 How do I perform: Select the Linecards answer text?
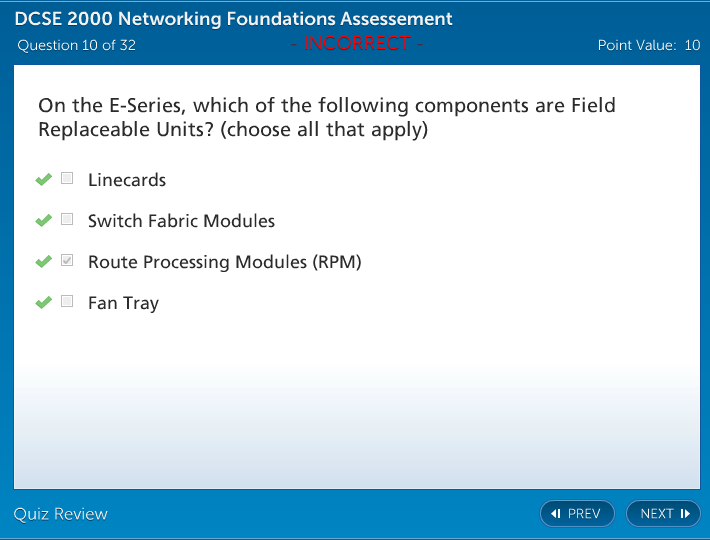(x=127, y=180)
